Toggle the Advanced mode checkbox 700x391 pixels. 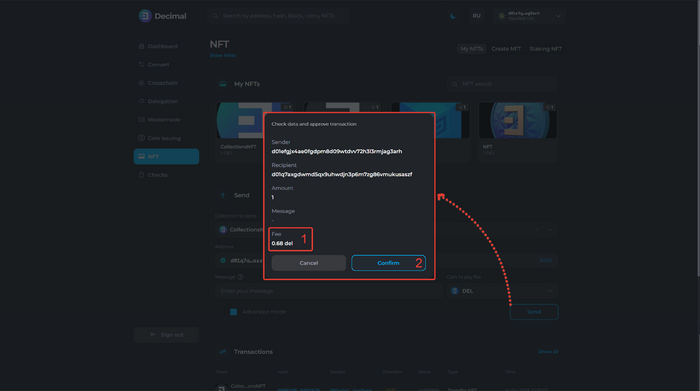(x=233, y=312)
